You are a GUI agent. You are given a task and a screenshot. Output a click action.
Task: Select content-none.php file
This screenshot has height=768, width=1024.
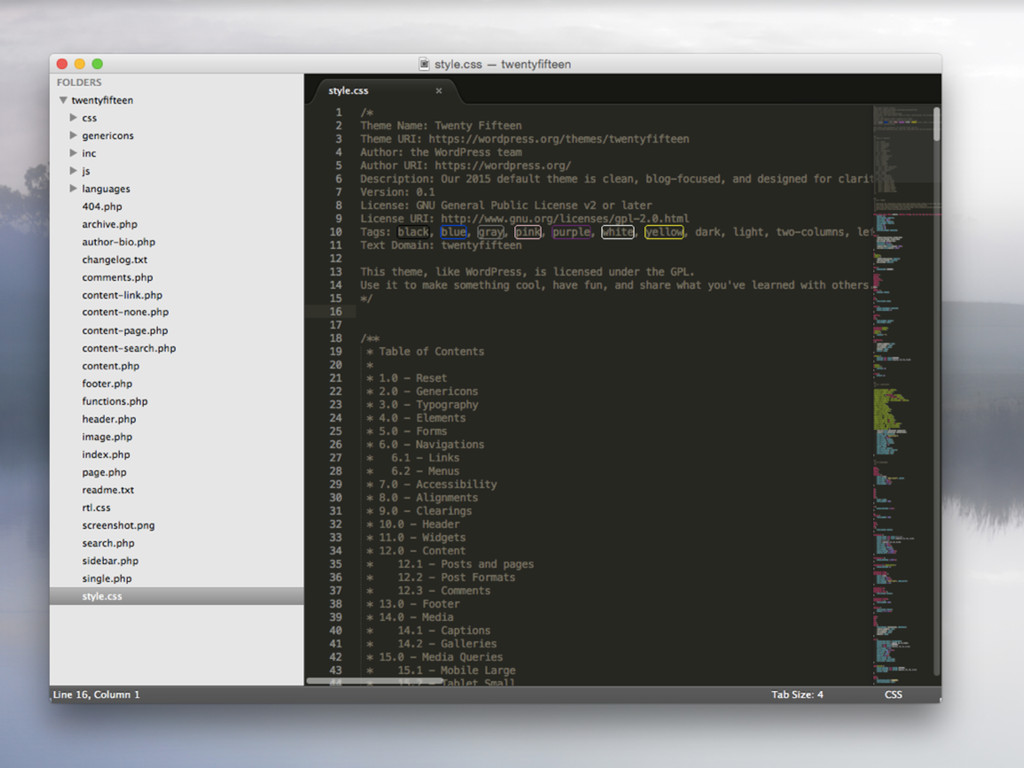[x=125, y=312]
